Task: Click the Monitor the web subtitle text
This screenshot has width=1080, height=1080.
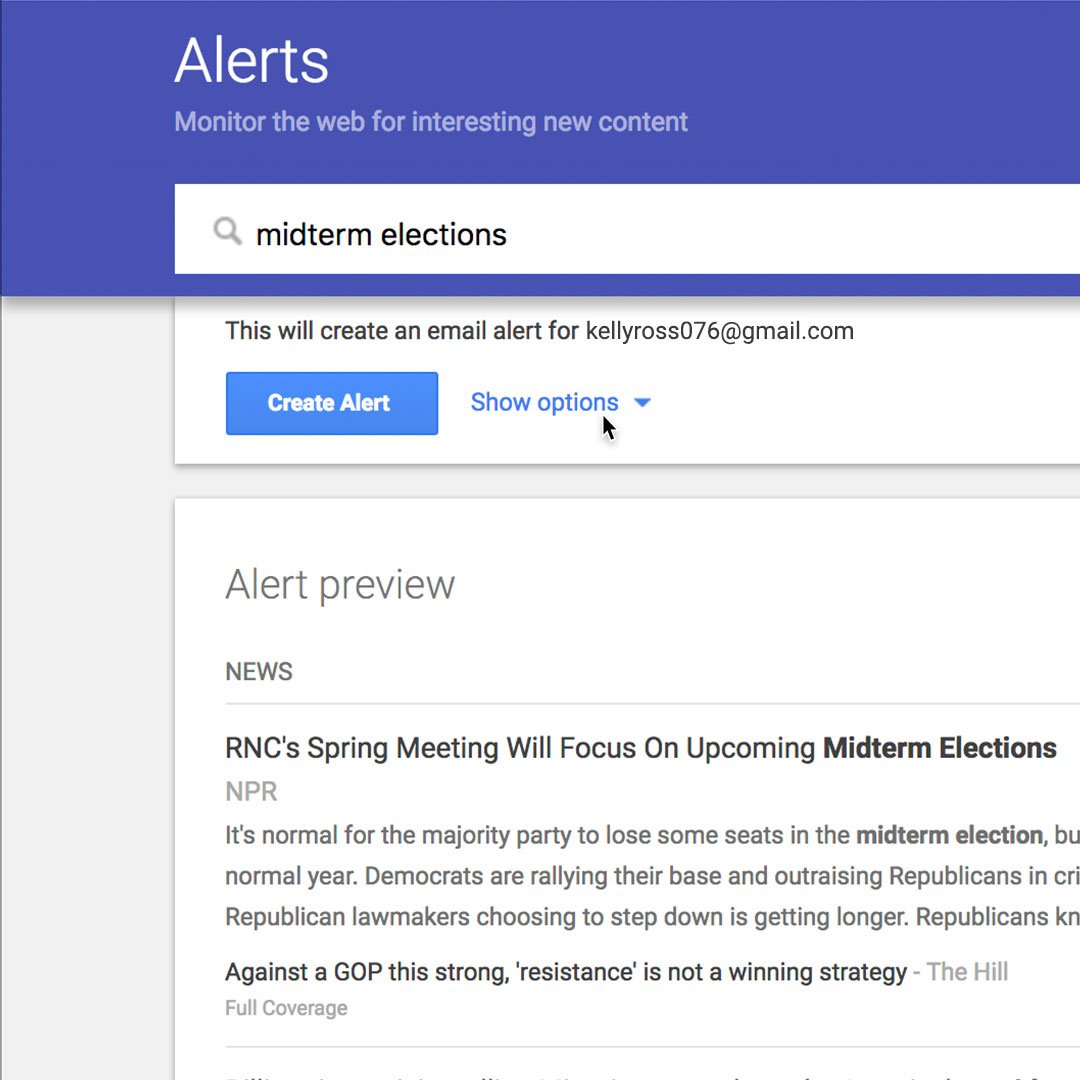Action: (x=430, y=122)
